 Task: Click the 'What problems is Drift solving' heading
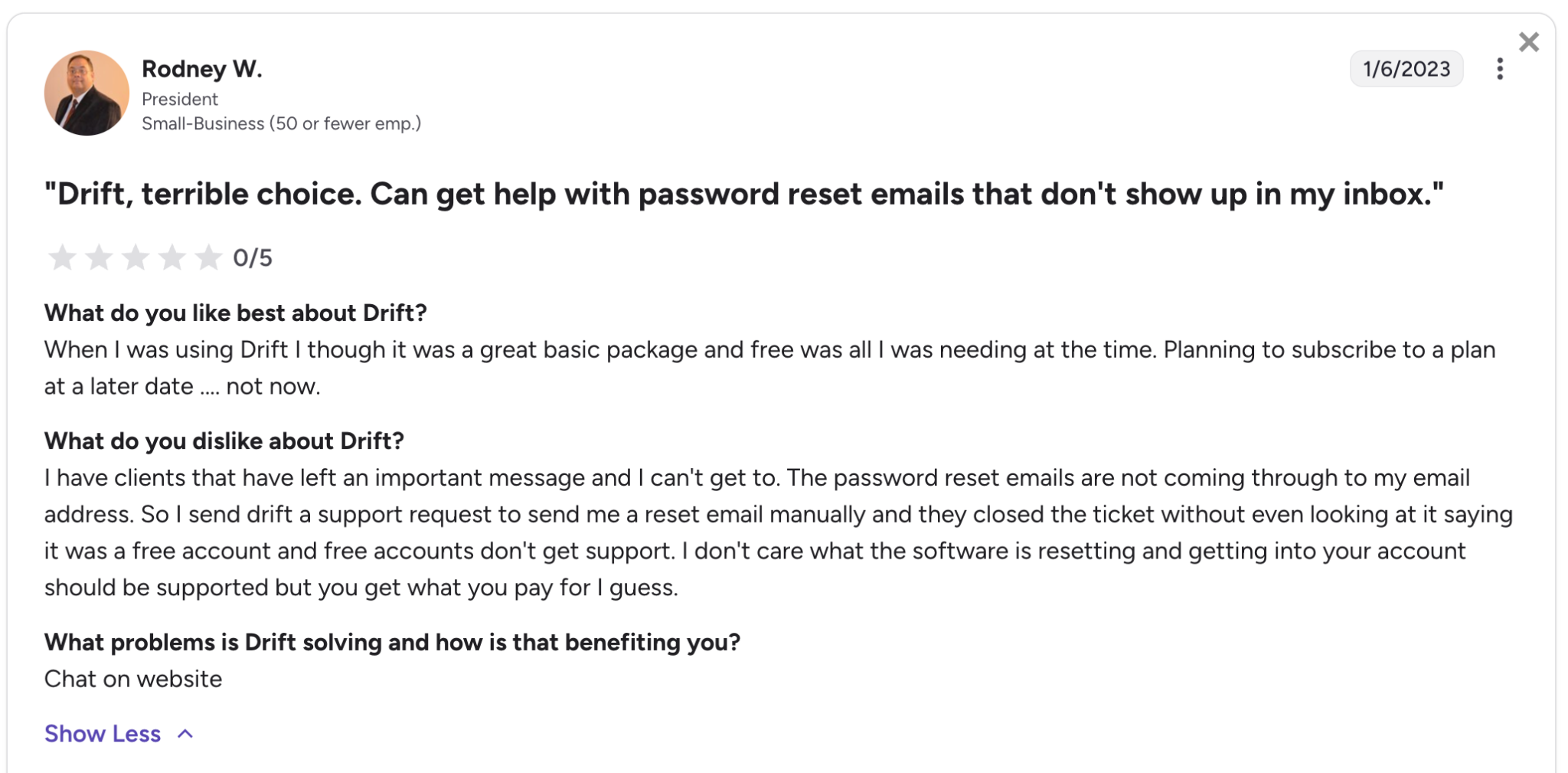coord(393,642)
